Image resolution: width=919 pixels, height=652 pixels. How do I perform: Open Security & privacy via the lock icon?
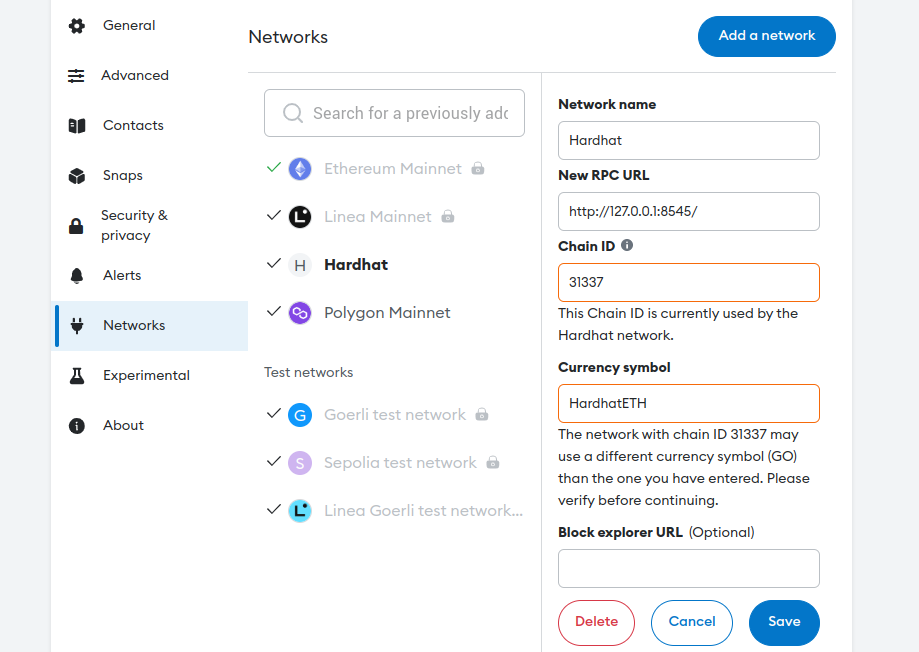click(77, 225)
